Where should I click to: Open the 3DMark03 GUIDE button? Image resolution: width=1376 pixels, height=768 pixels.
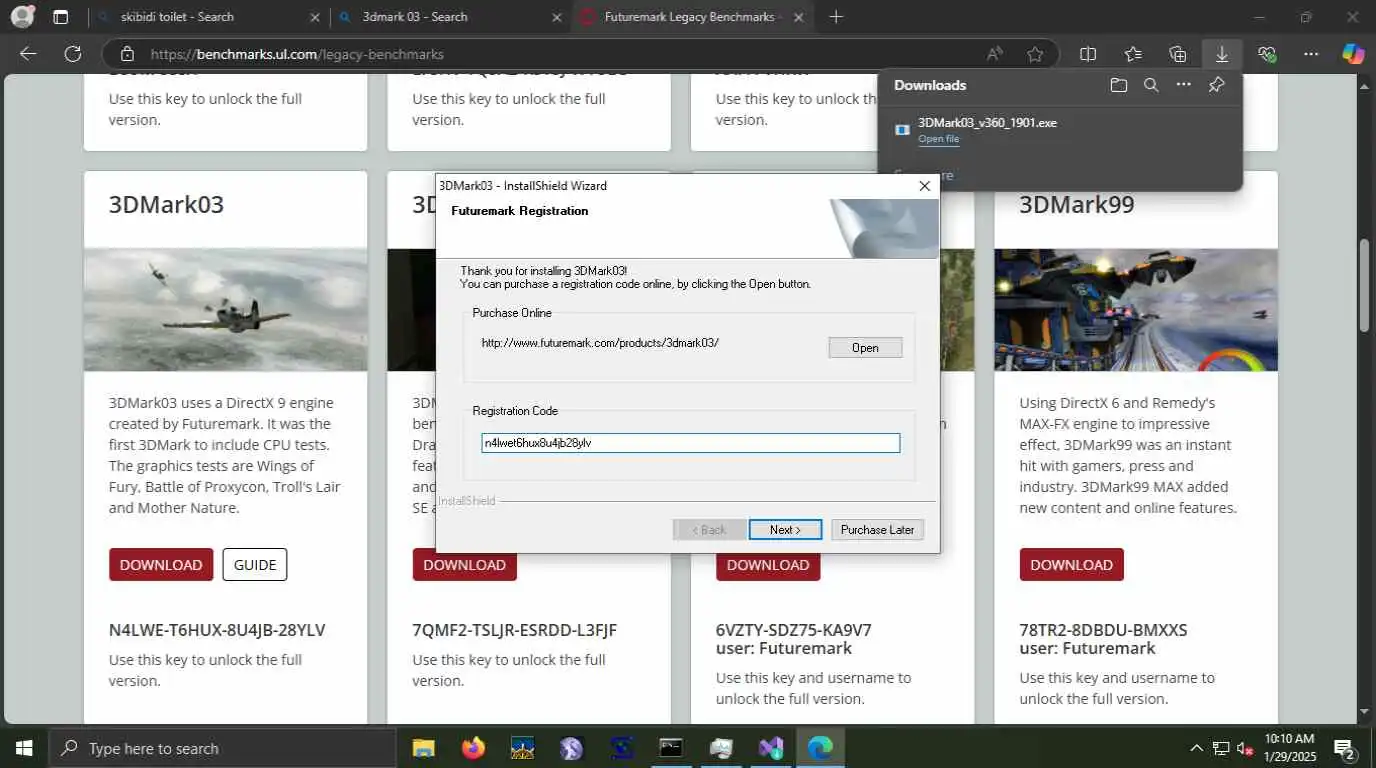(255, 564)
